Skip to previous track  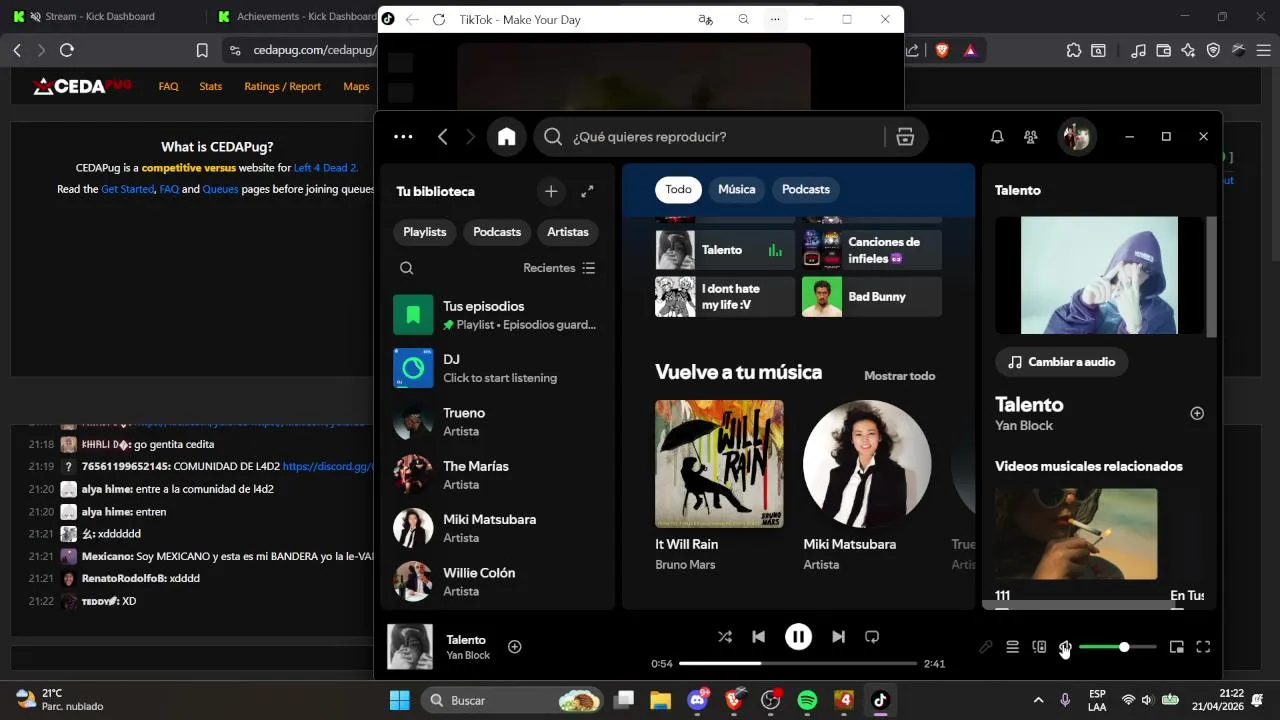click(758, 637)
